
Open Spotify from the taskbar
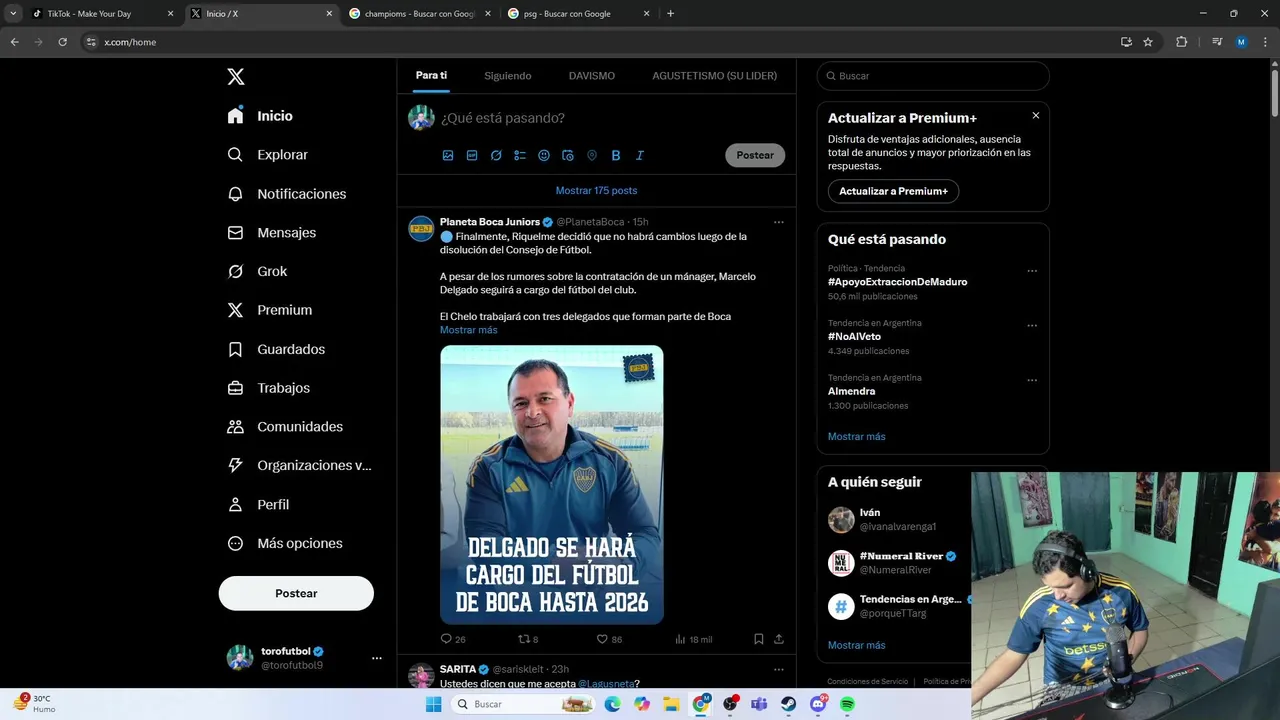tap(847, 704)
